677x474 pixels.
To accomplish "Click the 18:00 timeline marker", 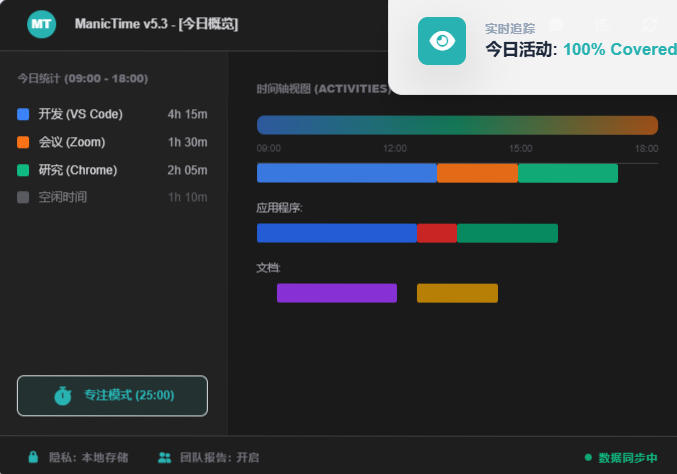I will [646, 149].
